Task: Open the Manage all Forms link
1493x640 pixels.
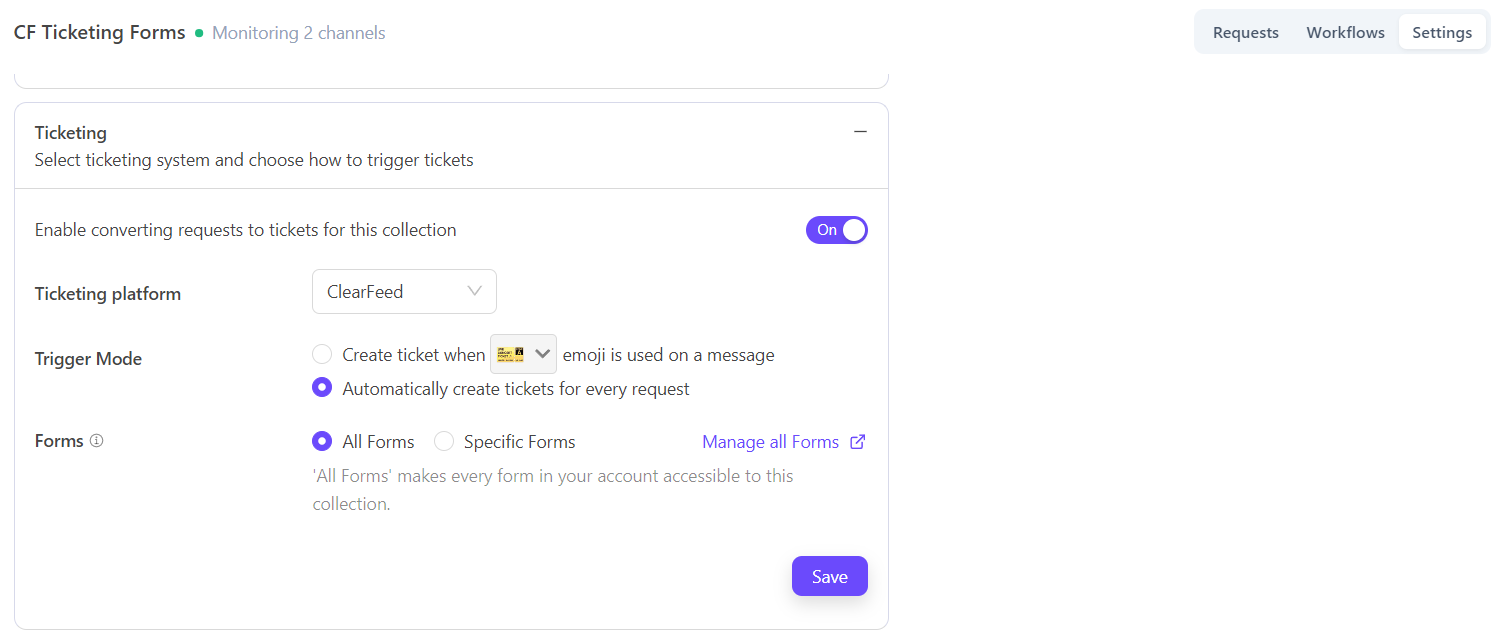Action: point(770,442)
